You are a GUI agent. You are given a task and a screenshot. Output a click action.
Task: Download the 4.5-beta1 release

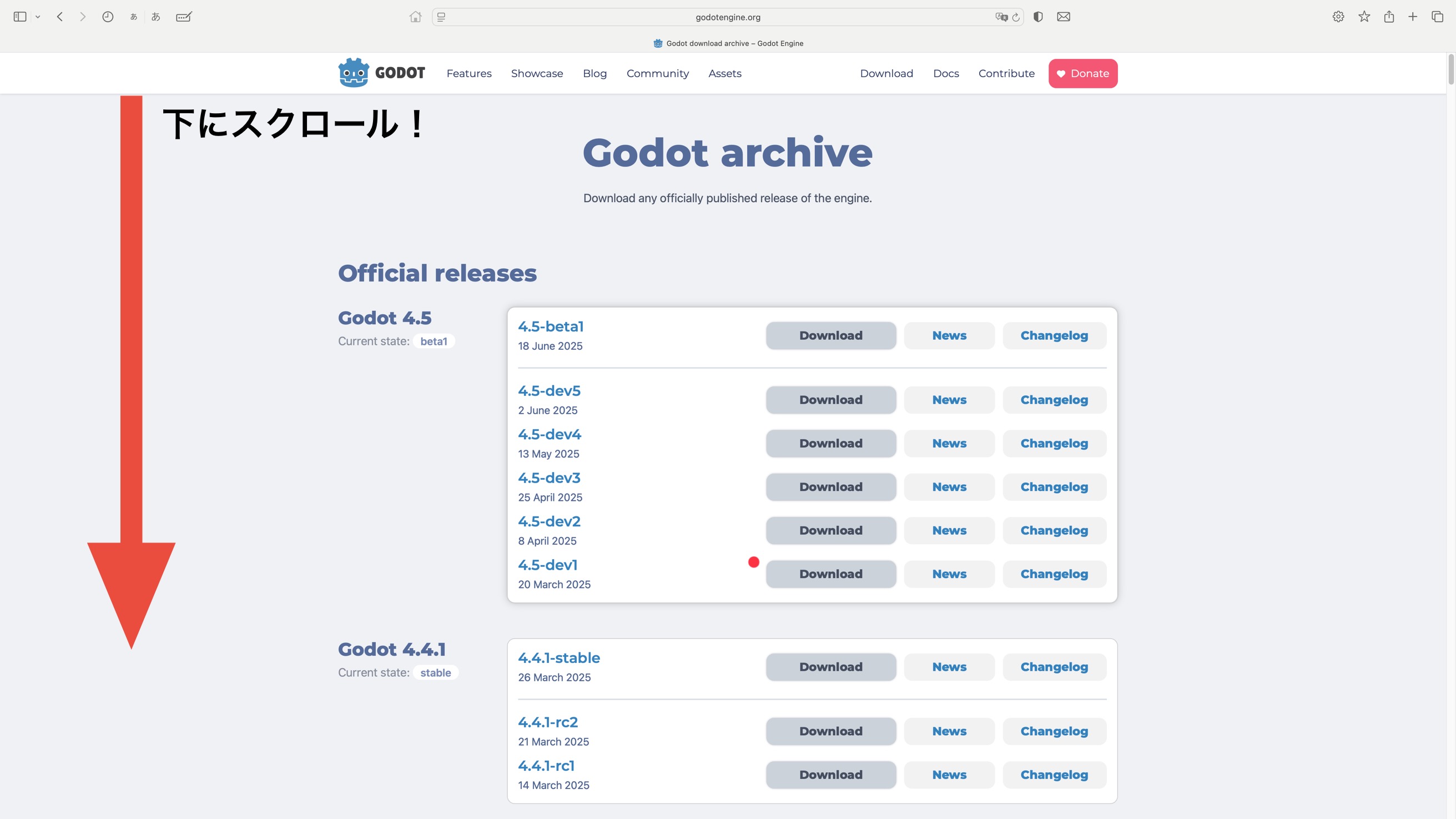coord(830,336)
